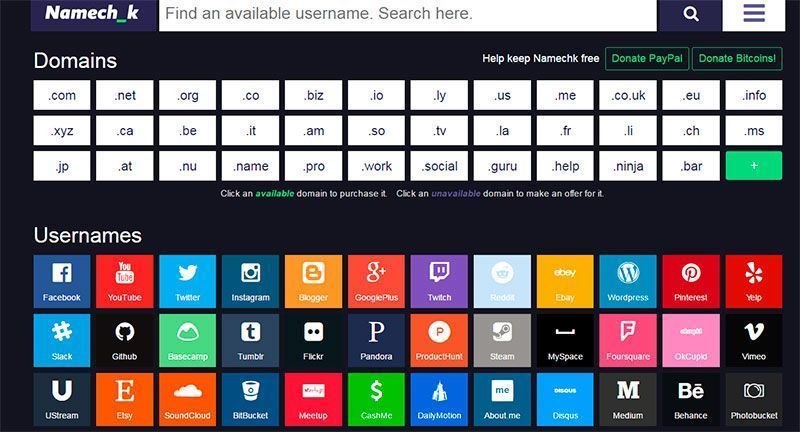Click the Facebook username tile

(62, 282)
